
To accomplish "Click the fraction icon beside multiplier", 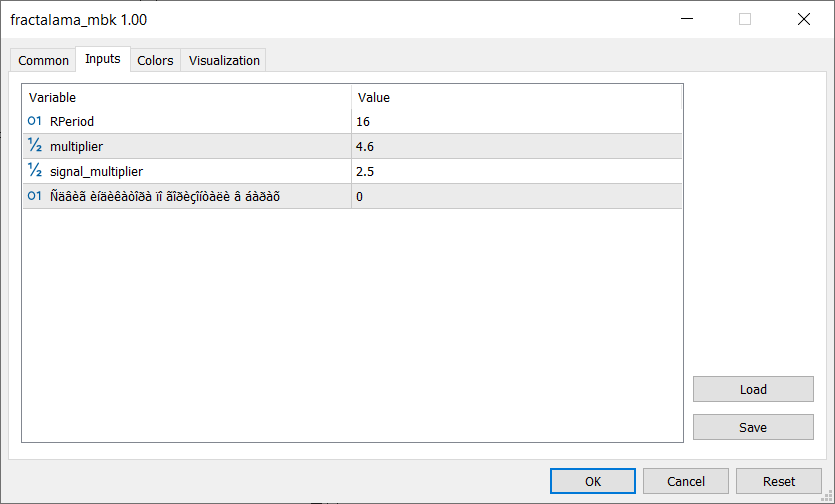I will pyautogui.click(x=35, y=145).
